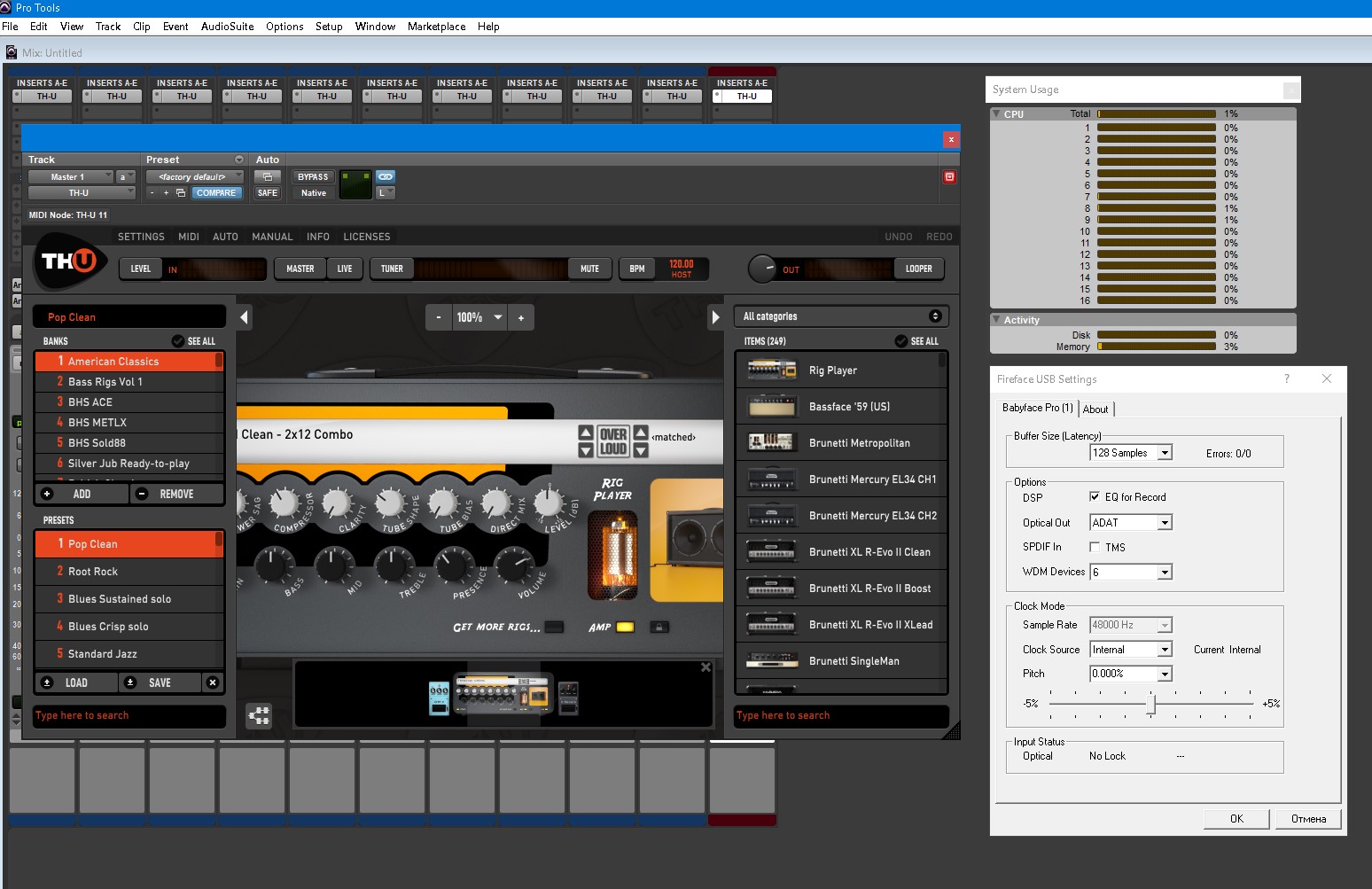
Task: Toggle the MUTE button in TH-U
Action: click(x=589, y=269)
